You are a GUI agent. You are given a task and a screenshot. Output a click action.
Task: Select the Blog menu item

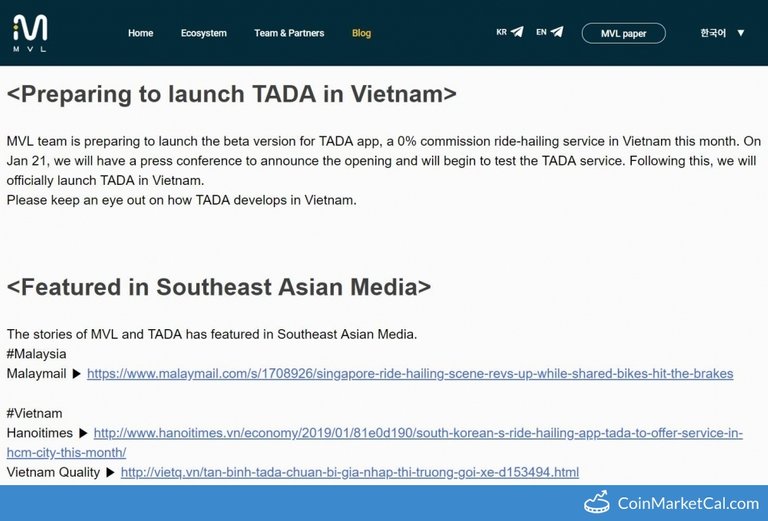[x=361, y=33]
